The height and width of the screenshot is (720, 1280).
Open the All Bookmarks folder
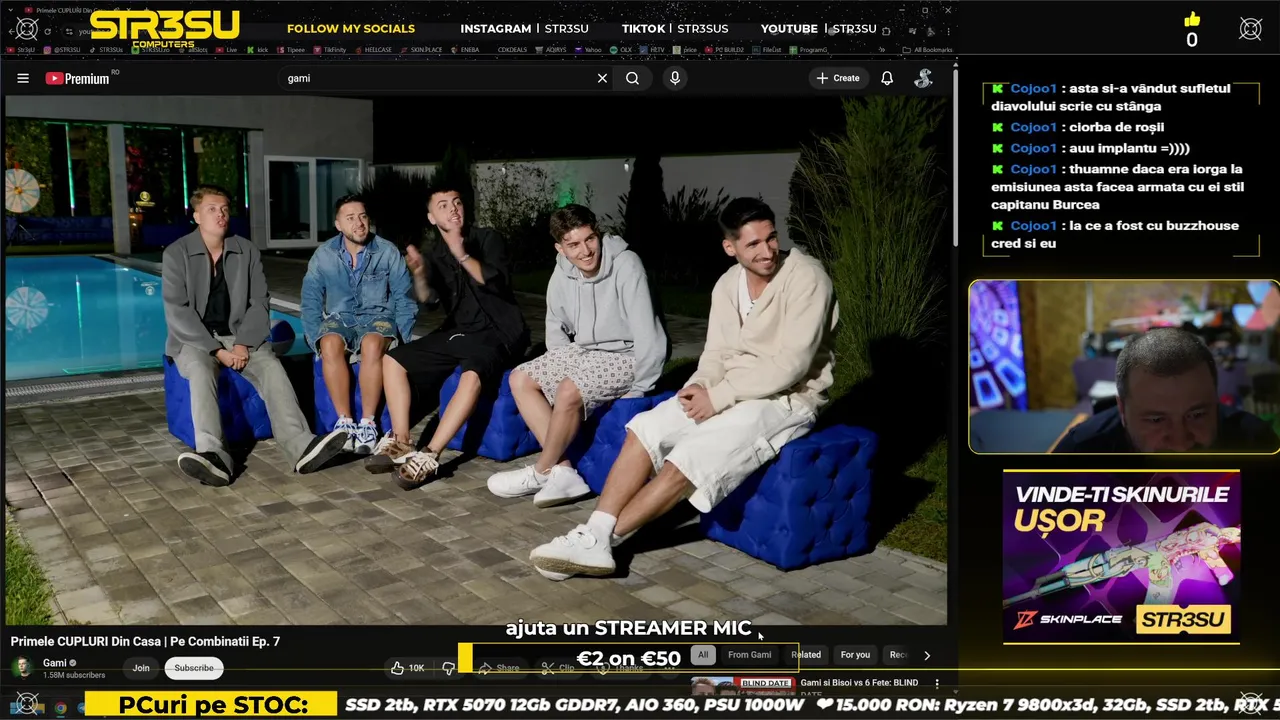tap(927, 49)
